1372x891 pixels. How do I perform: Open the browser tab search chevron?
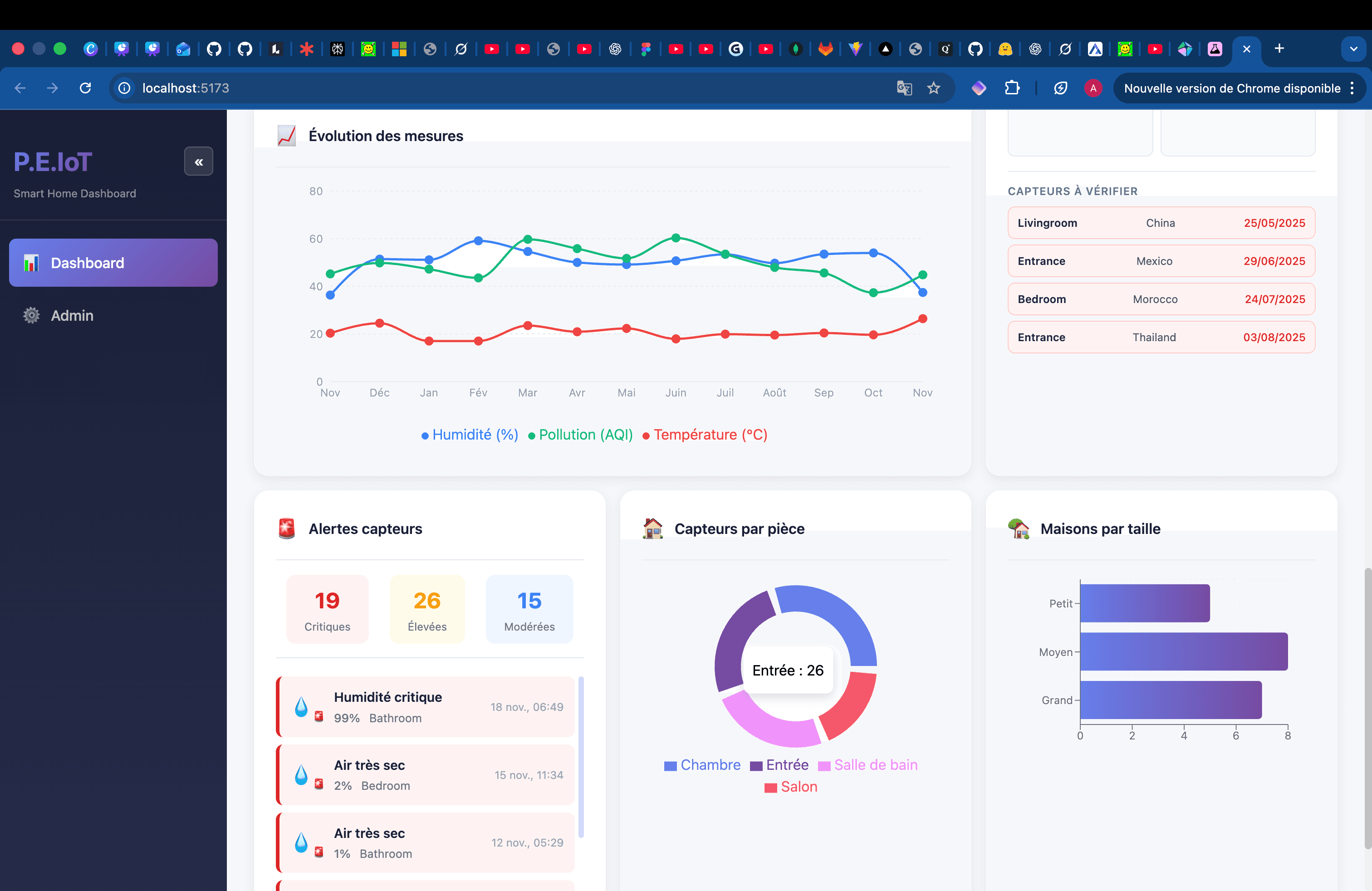pyautogui.click(x=1353, y=49)
